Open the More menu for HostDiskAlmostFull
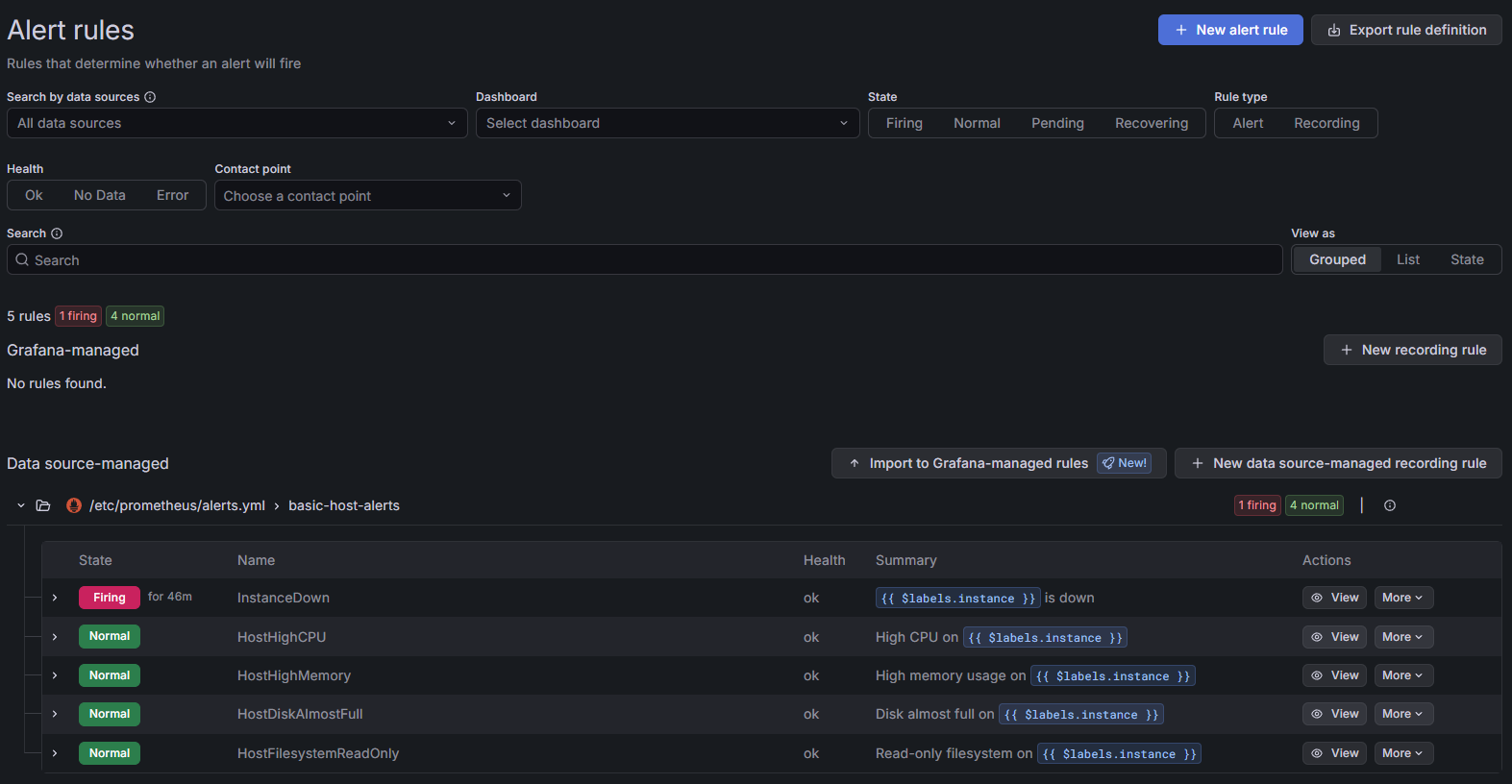Screen dimensions: 1512x784 point(1403,714)
